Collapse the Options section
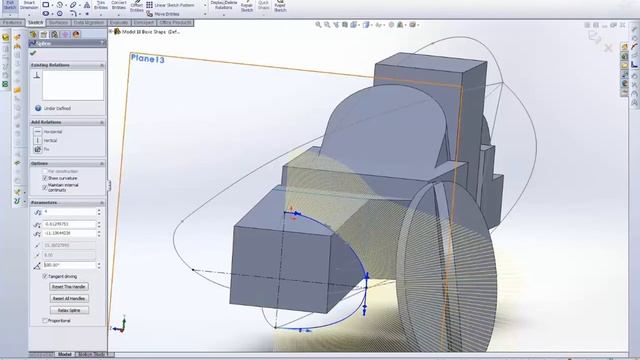 point(102,164)
